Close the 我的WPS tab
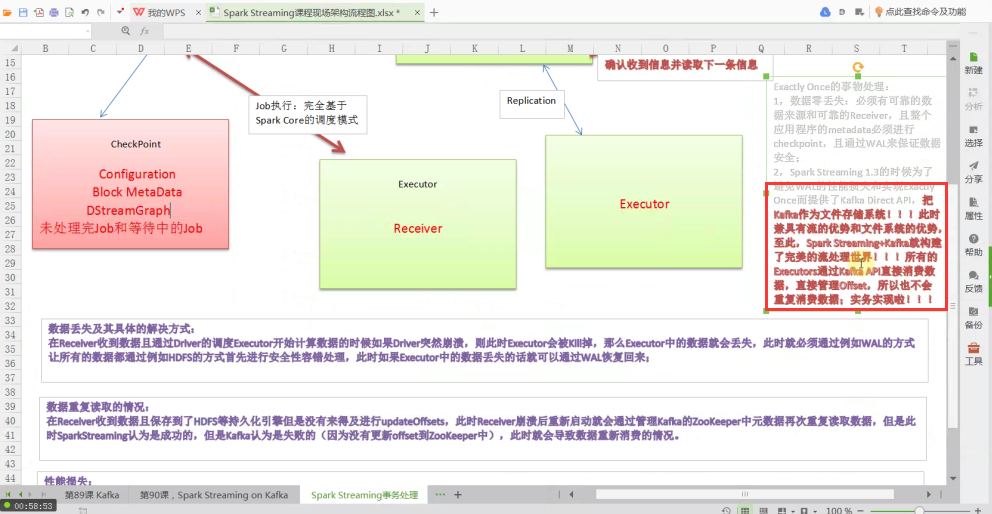This screenshot has width=992, height=514. pos(198,13)
